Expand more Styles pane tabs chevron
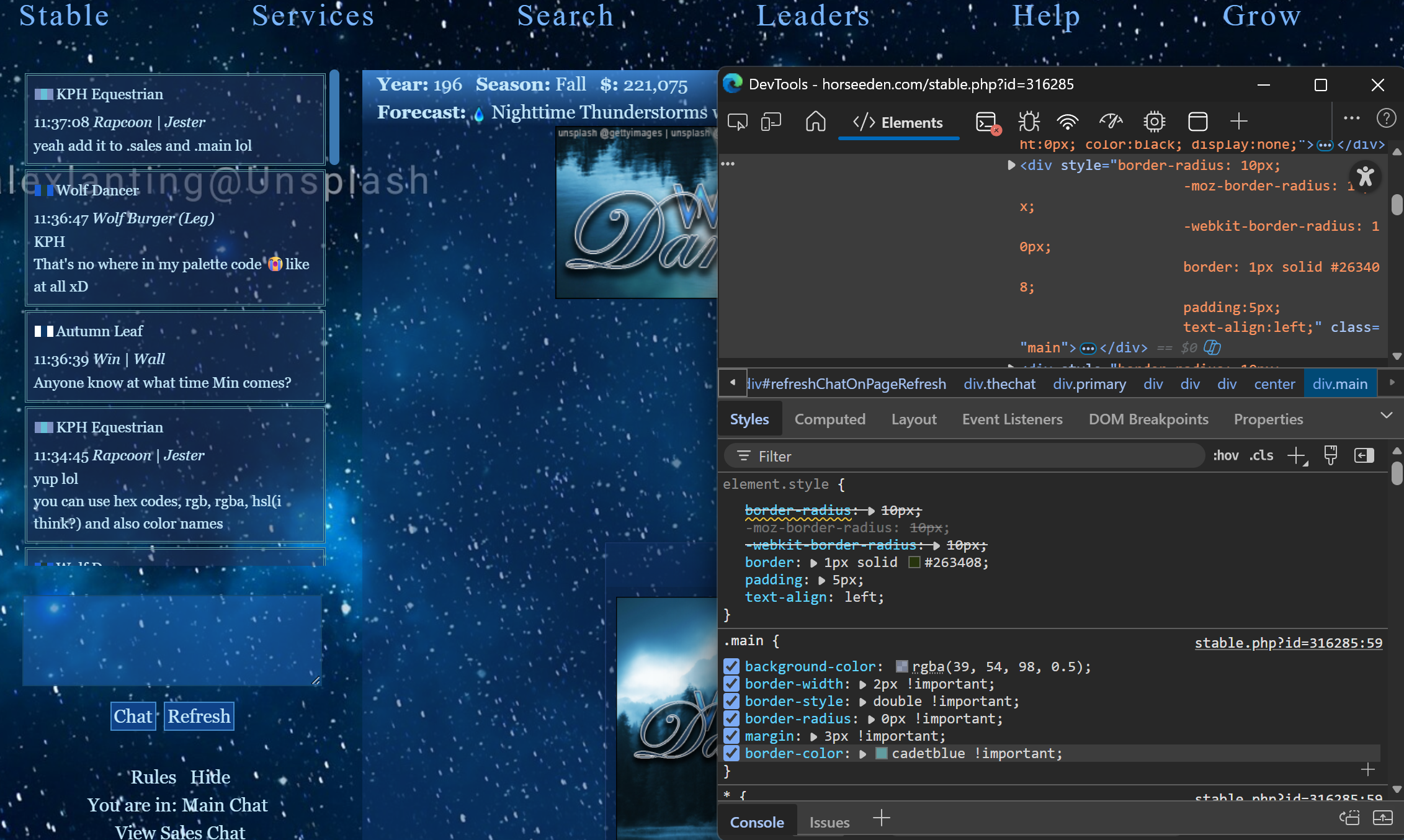 pos(1386,416)
